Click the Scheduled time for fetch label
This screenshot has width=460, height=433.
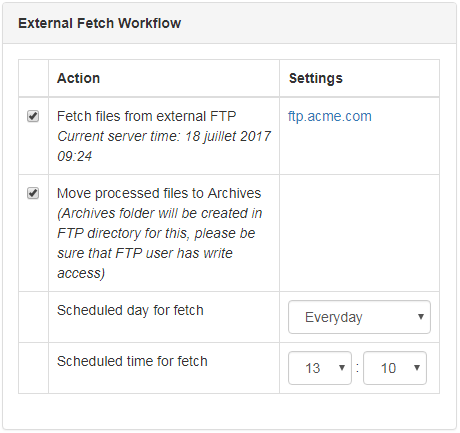pos(132,361)
